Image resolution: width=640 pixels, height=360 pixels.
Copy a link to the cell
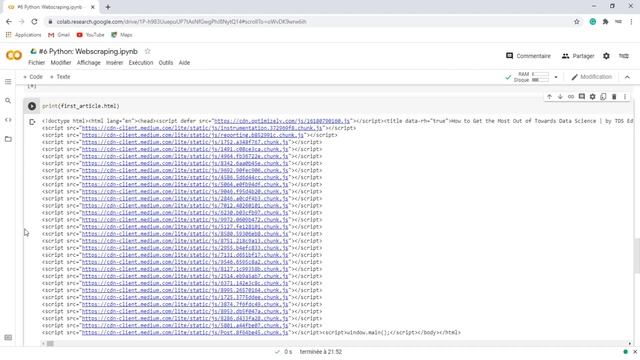point(571,97)
